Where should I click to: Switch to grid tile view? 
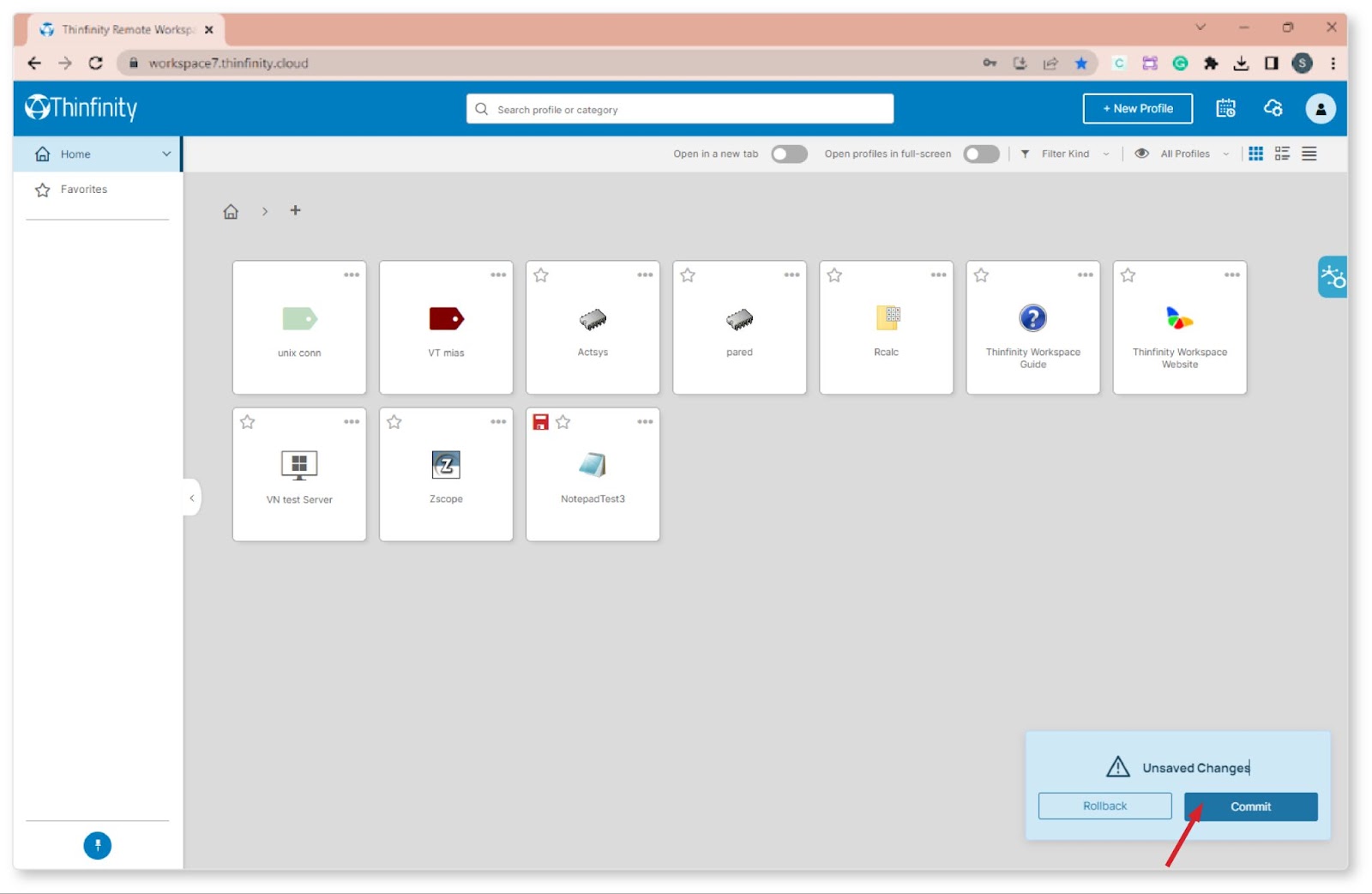coord(1255,154)
